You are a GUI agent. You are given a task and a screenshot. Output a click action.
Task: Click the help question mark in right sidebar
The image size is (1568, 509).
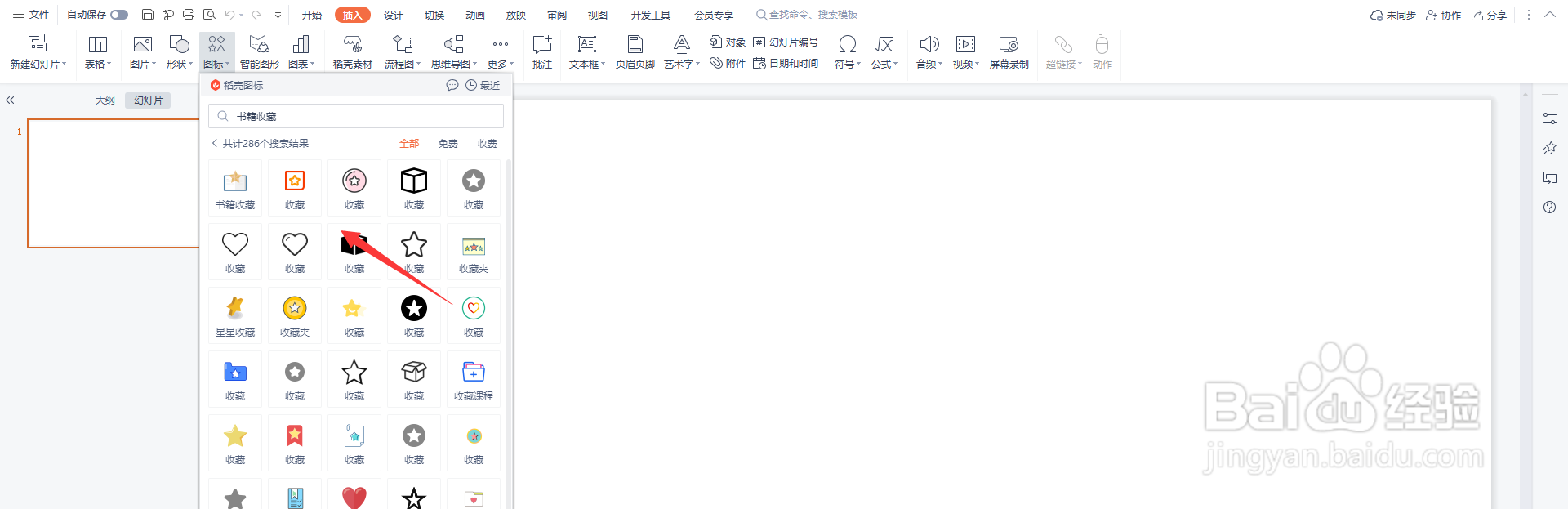coord(1549,208)
